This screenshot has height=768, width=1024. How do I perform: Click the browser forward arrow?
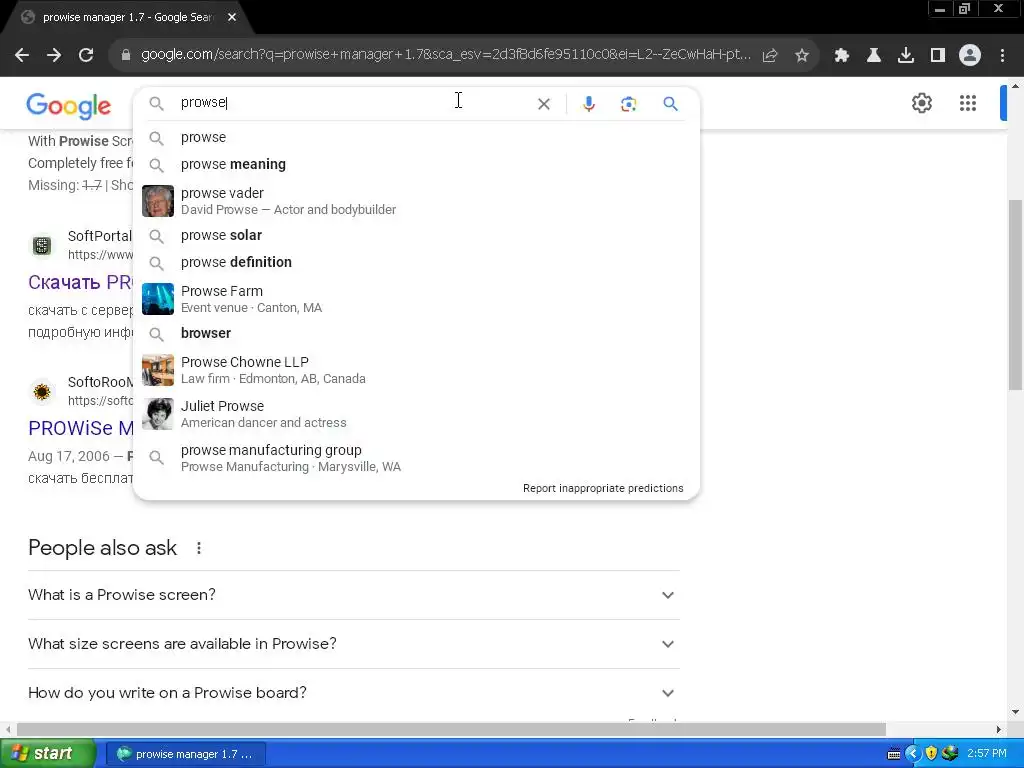point(54,56)
